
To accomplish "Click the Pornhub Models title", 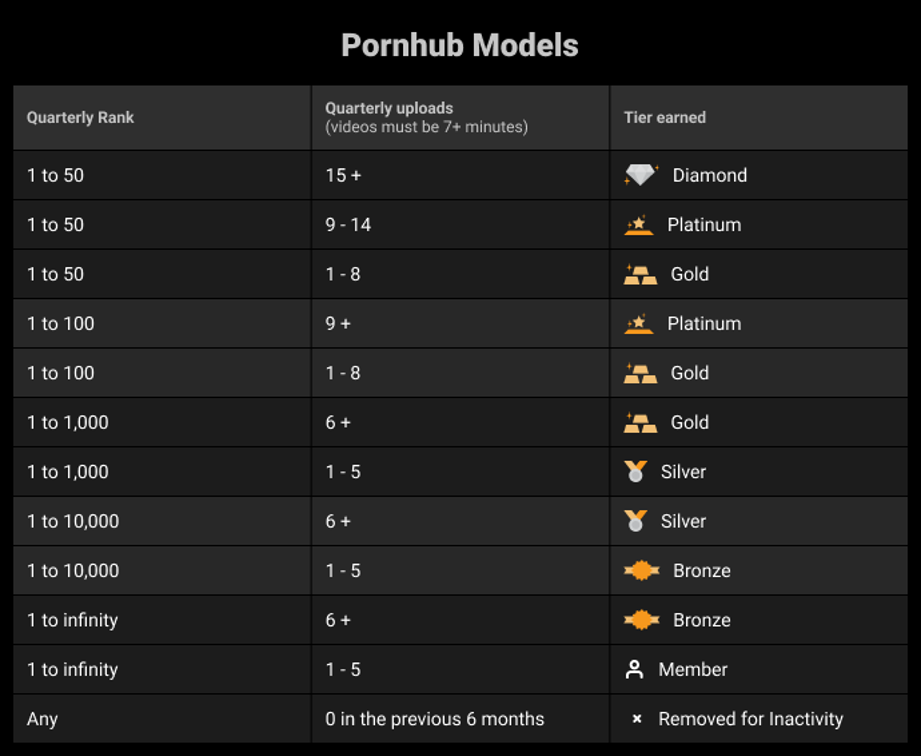I will 460,45.
